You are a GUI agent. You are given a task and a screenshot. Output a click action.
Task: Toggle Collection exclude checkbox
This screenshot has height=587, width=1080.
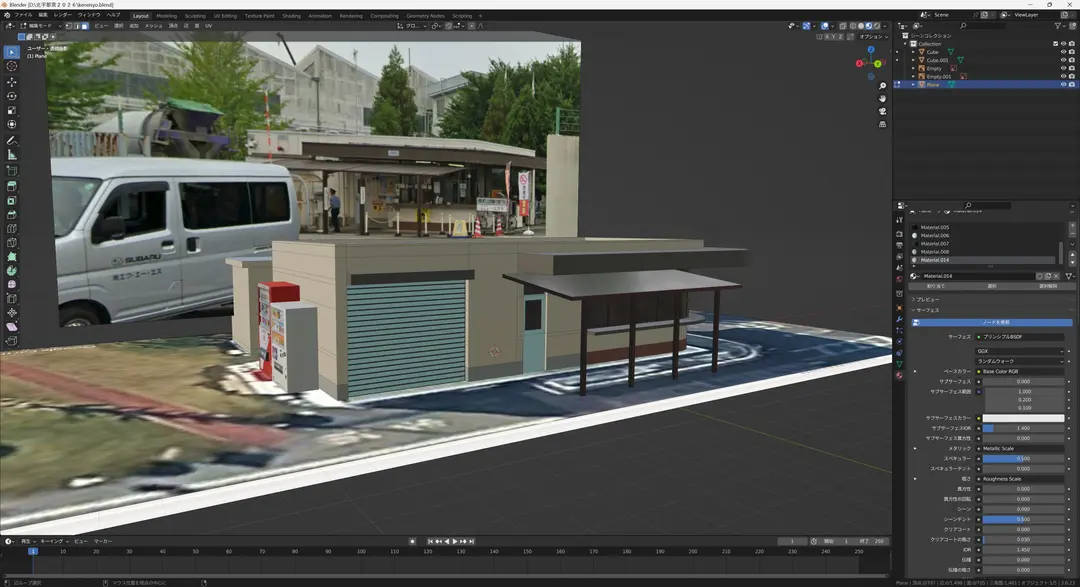[1055, 43]
